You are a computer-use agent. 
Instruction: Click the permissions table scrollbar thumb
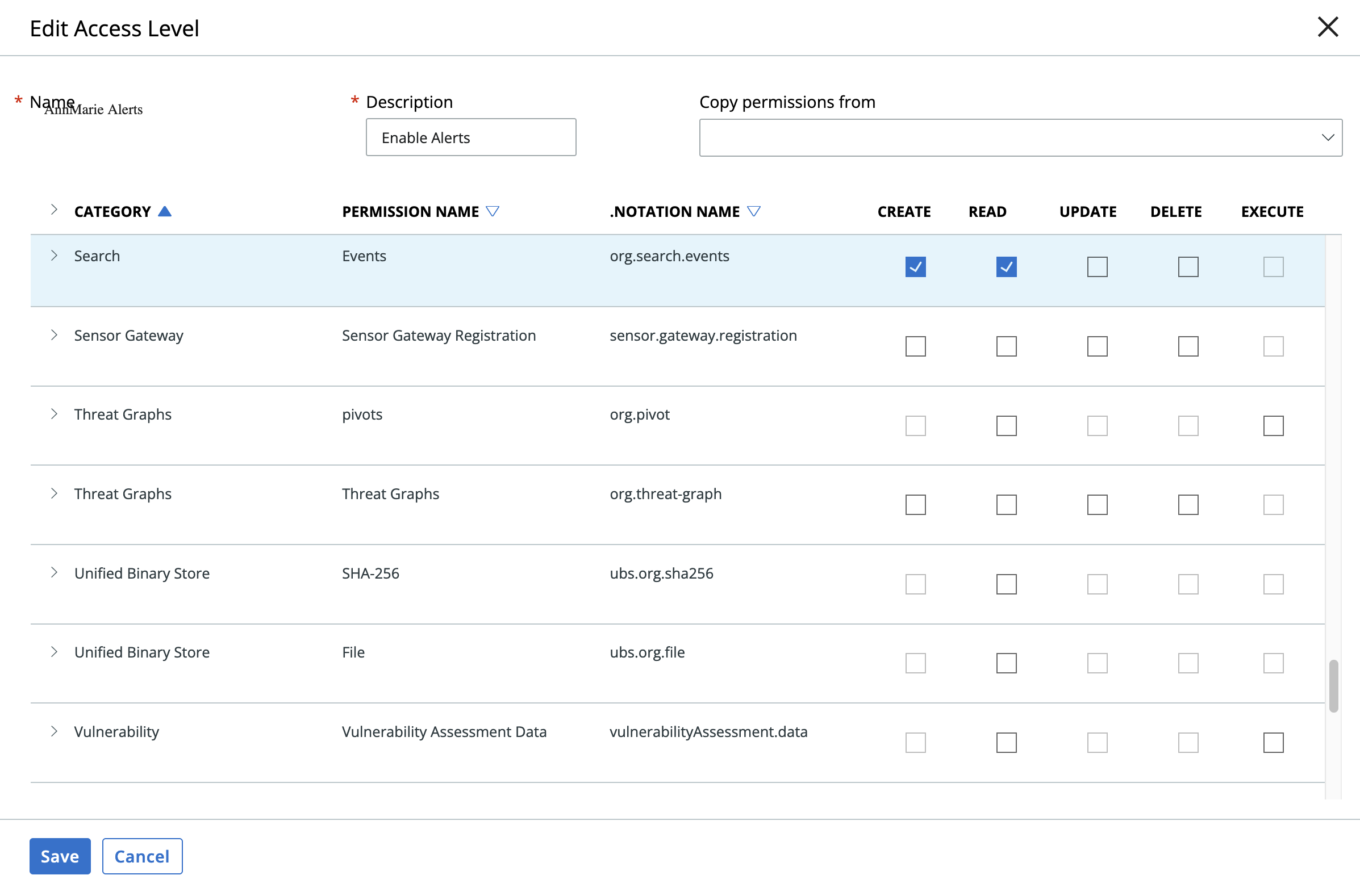tap(1333, 686)
